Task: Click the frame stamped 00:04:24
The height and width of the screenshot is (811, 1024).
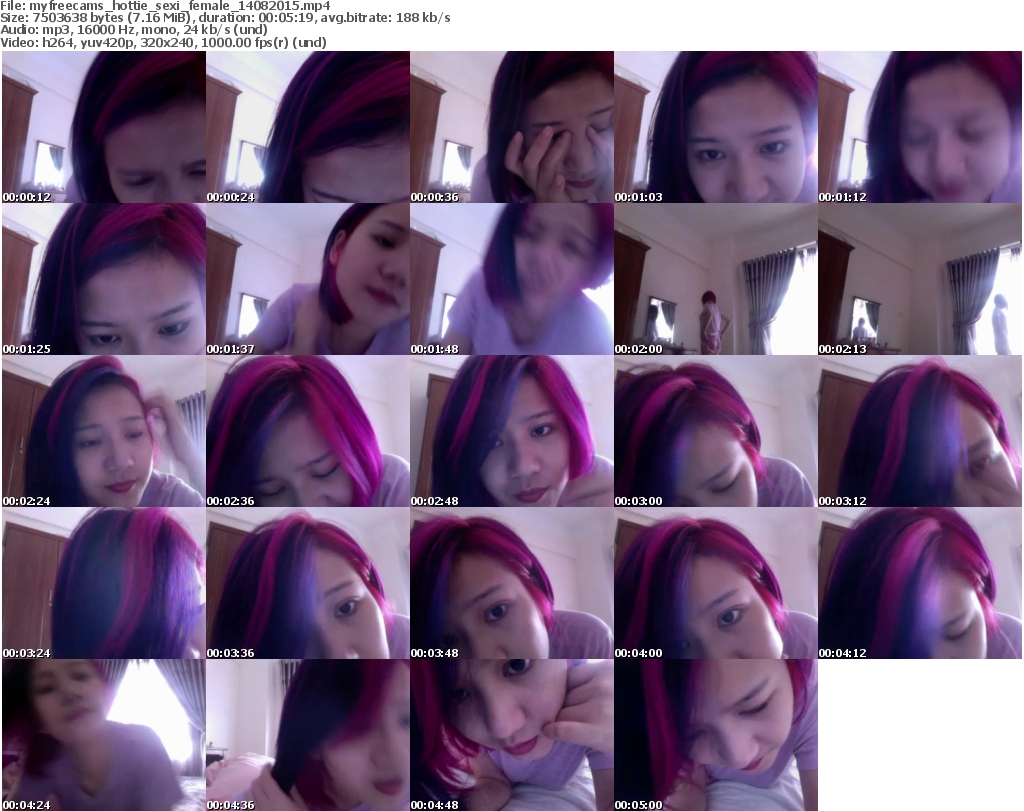Action: 104,735
